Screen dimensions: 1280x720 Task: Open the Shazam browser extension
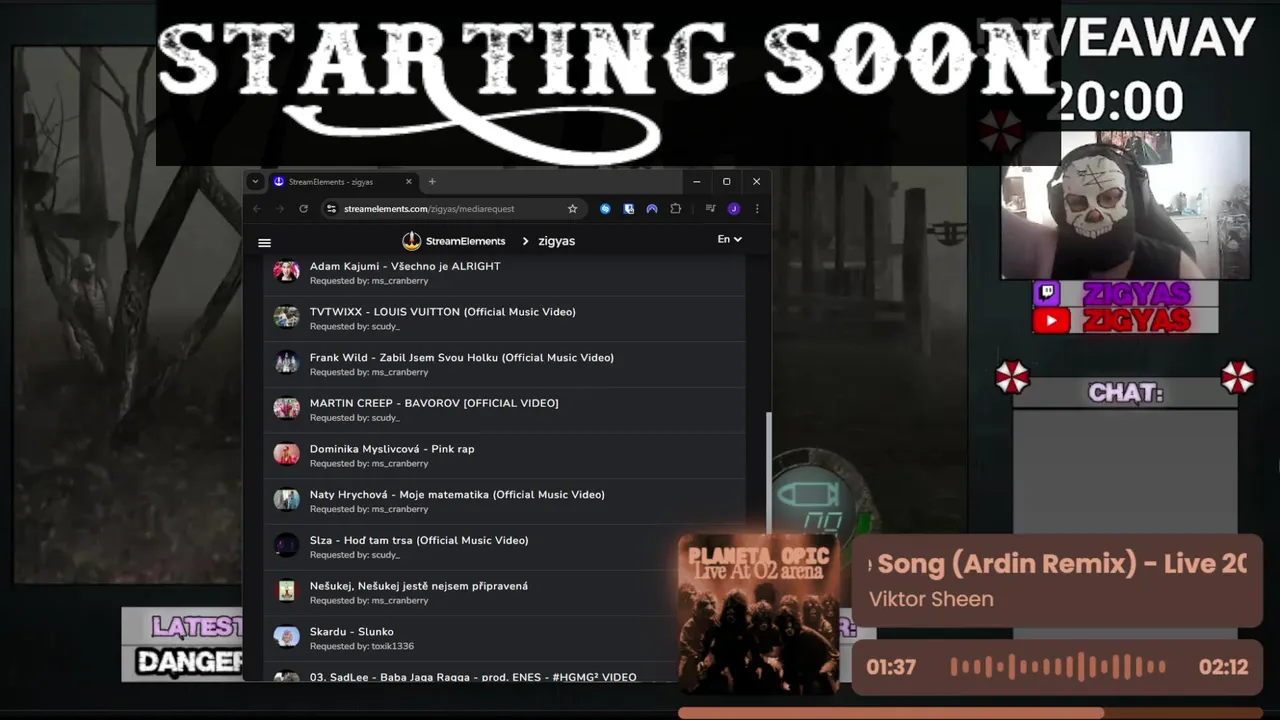pos(605,209)
